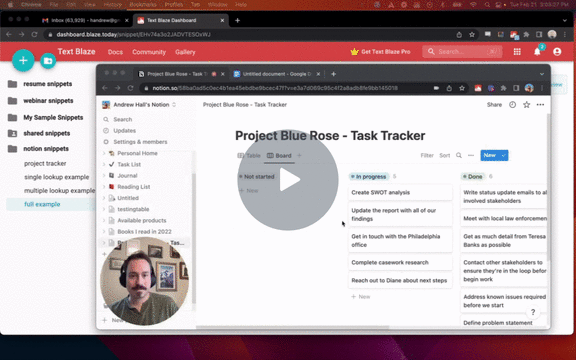Screen dimensions: 576x360
Task: Click the Text Blaze search field
Action: tap(462, 52)
